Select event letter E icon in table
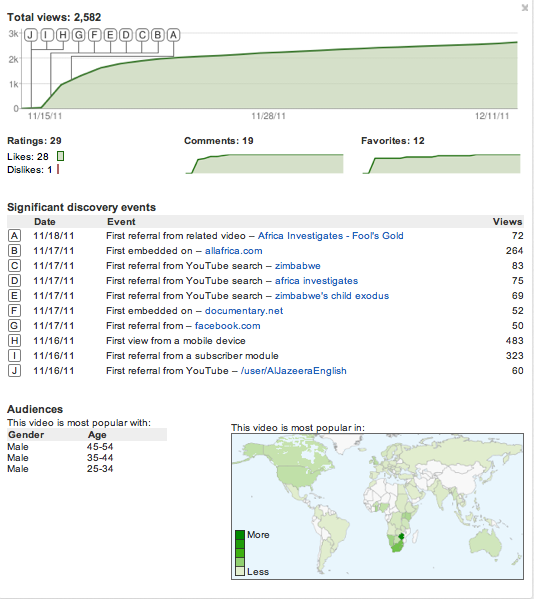The width and height of the screenshot is (534, 599). 15,296
